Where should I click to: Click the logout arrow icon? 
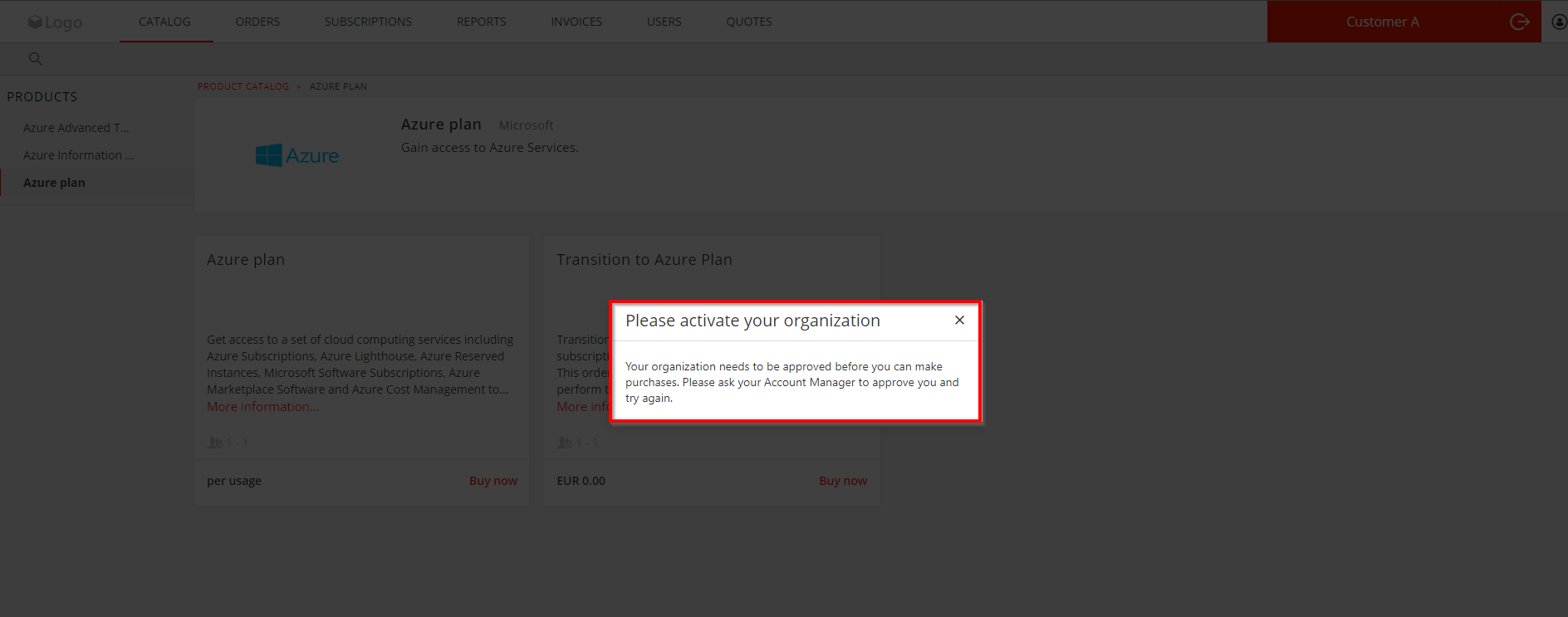click(x=1519, y=22)
